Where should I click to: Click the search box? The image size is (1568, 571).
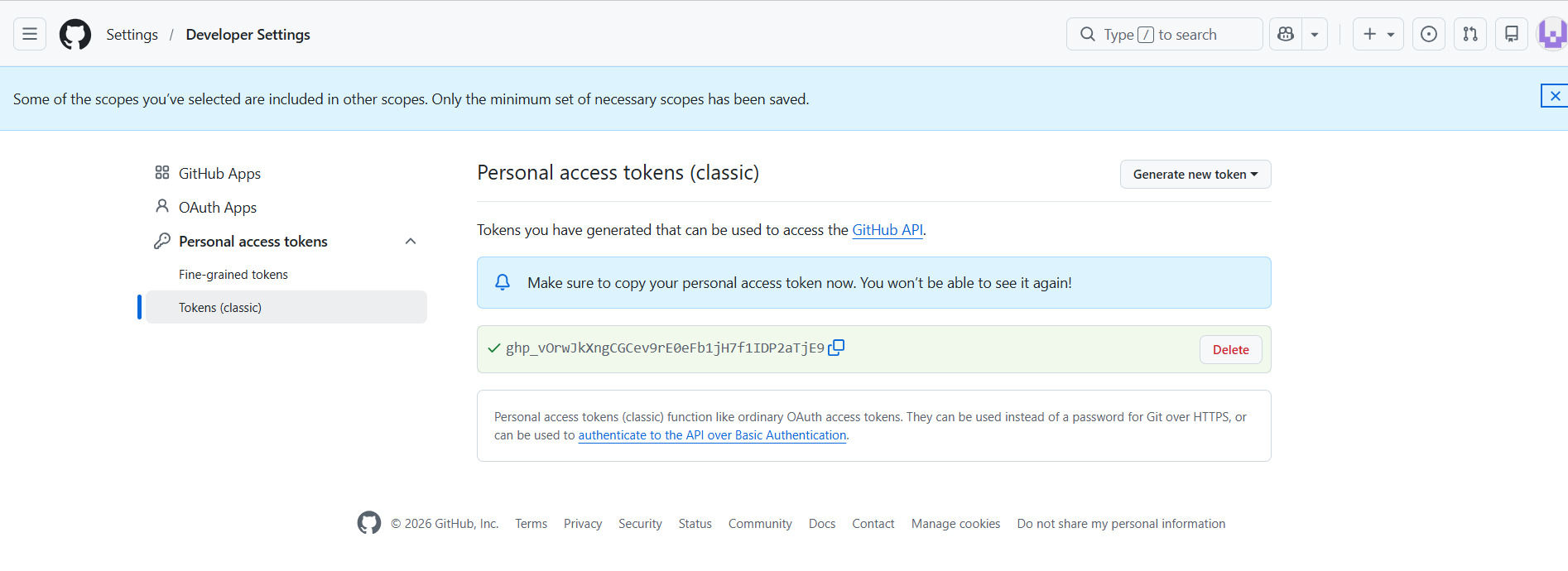pyautogui.click(x=1165, y=34)
